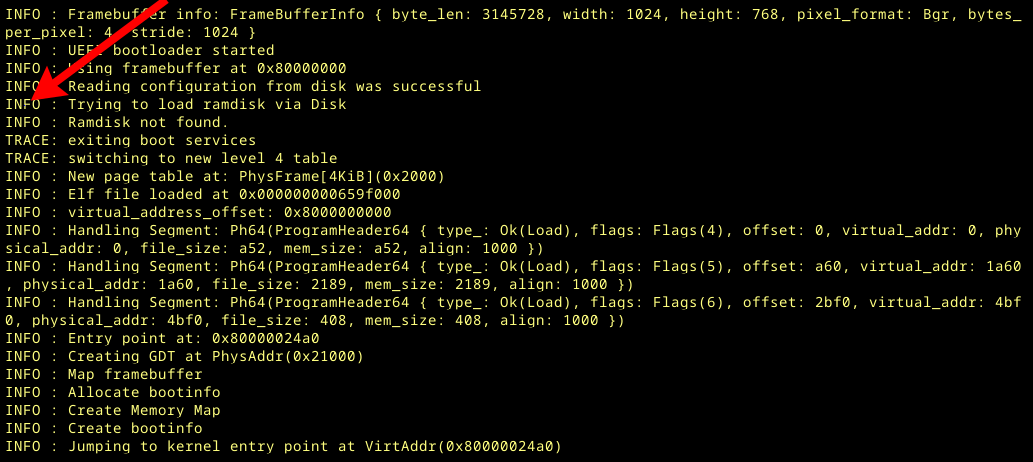Screen dimensions: 1033x462
Task: Click the "UEFI bootloader started" log line
Action: coord(170,50)
